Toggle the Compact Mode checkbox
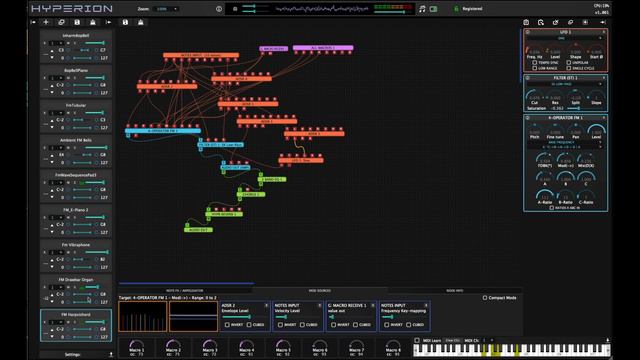The height and width of the screenshot is (360, 640). 485,298
